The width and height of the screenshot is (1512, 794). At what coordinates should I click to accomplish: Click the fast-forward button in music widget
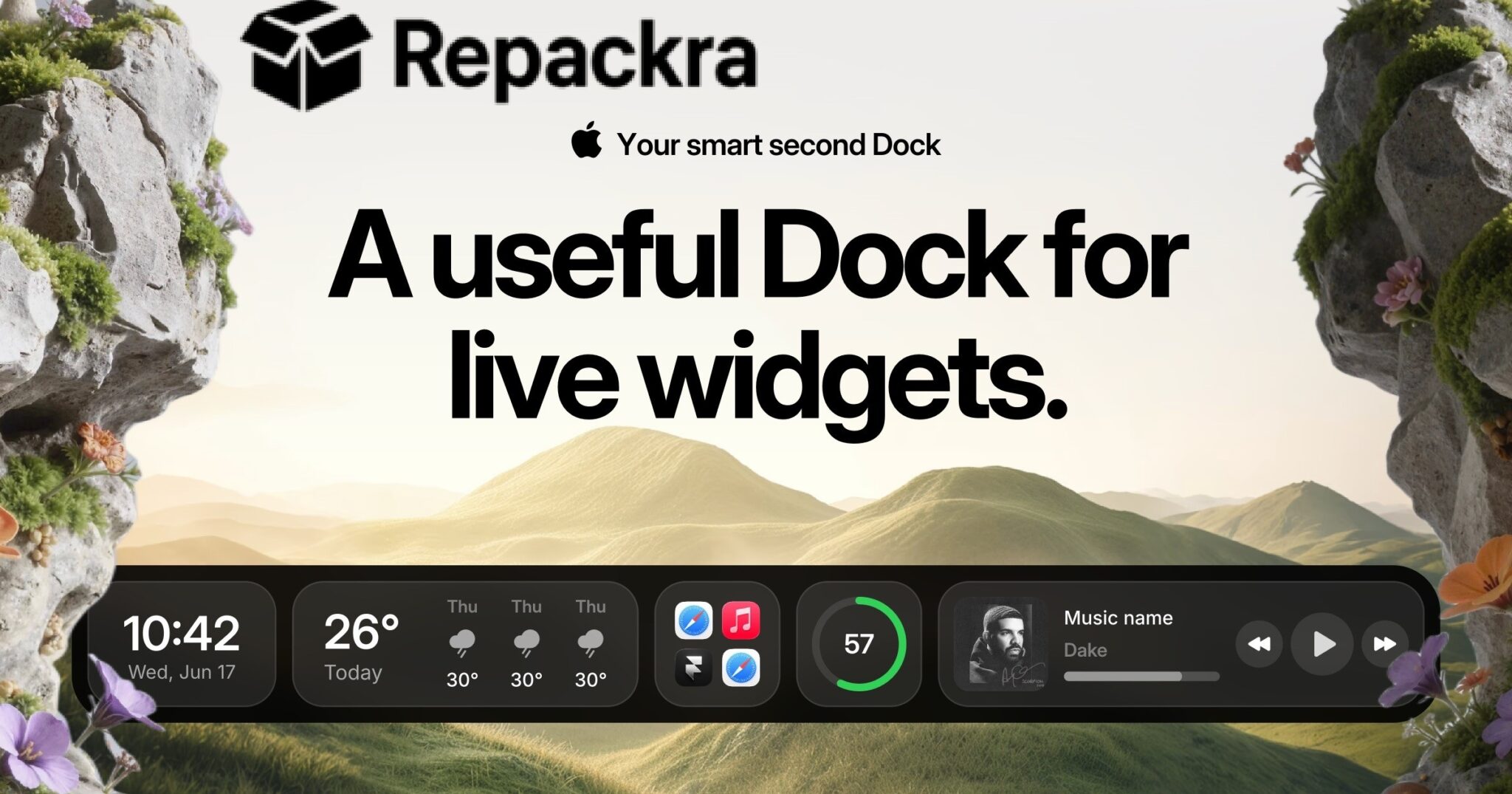click(x=1384, y=644)
